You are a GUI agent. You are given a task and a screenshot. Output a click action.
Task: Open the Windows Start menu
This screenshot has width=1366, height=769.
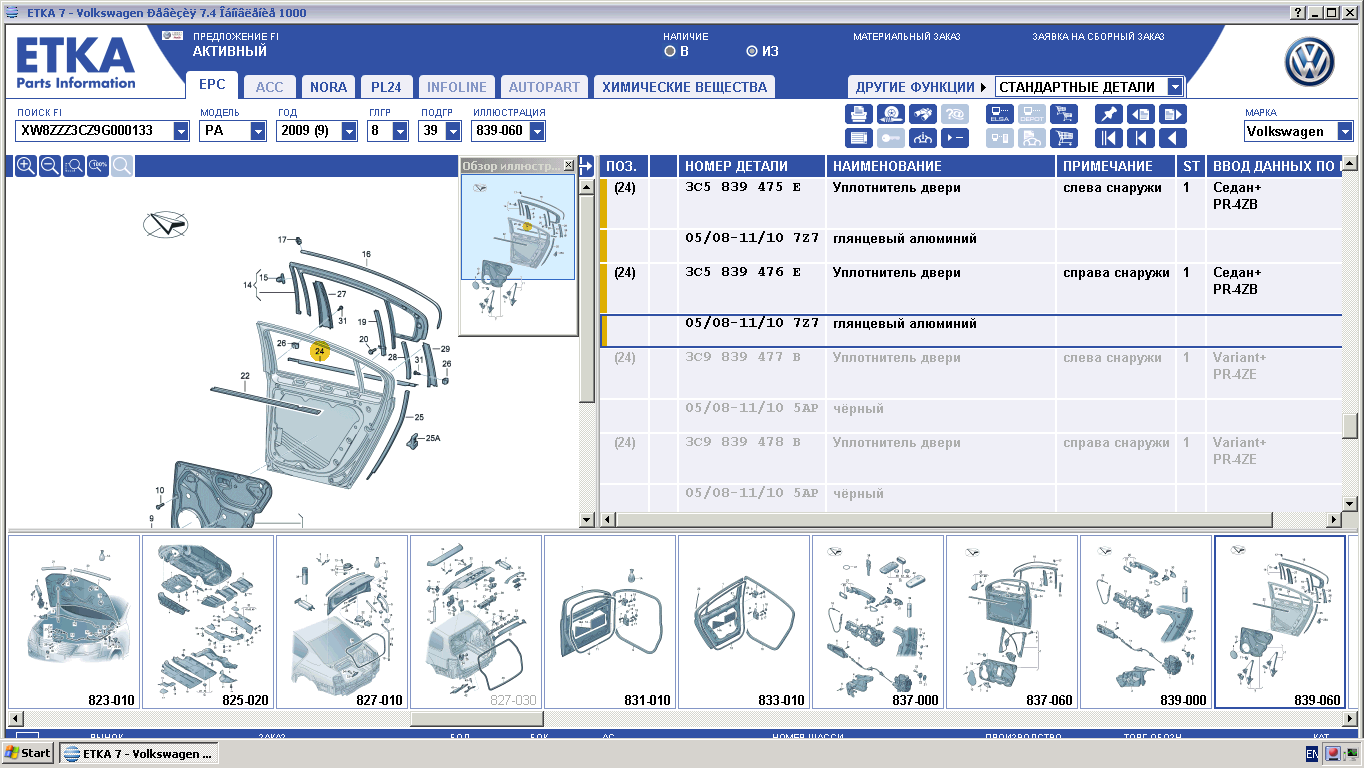[x=28, y=753]
